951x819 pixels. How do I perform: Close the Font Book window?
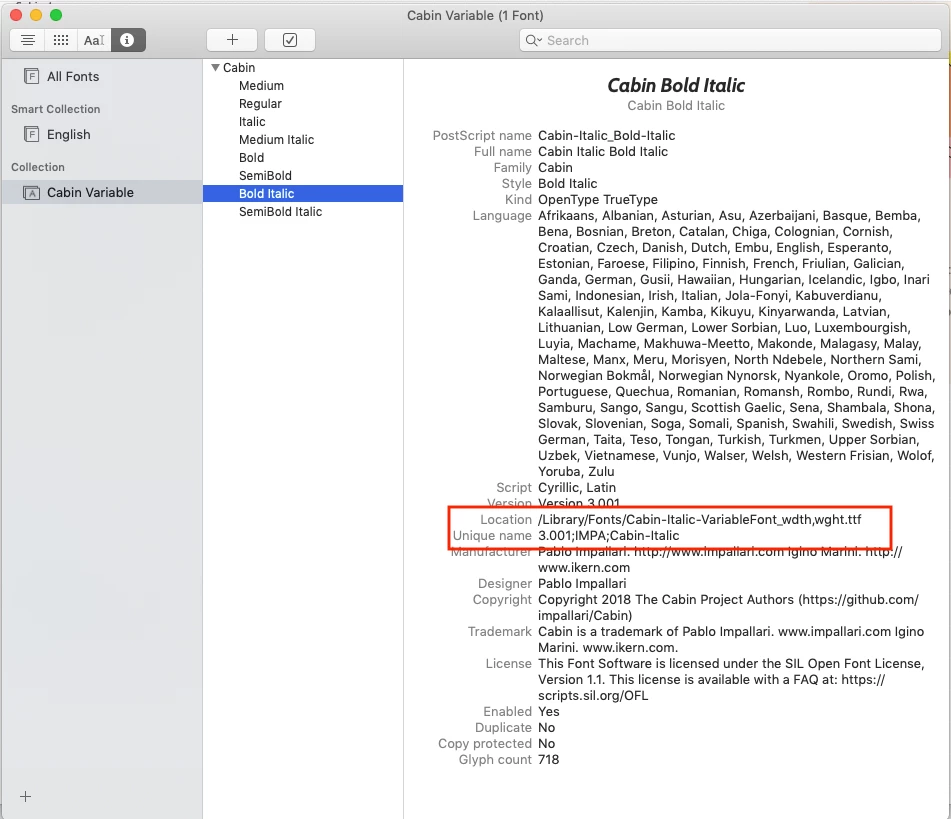[x=16, y=15]
